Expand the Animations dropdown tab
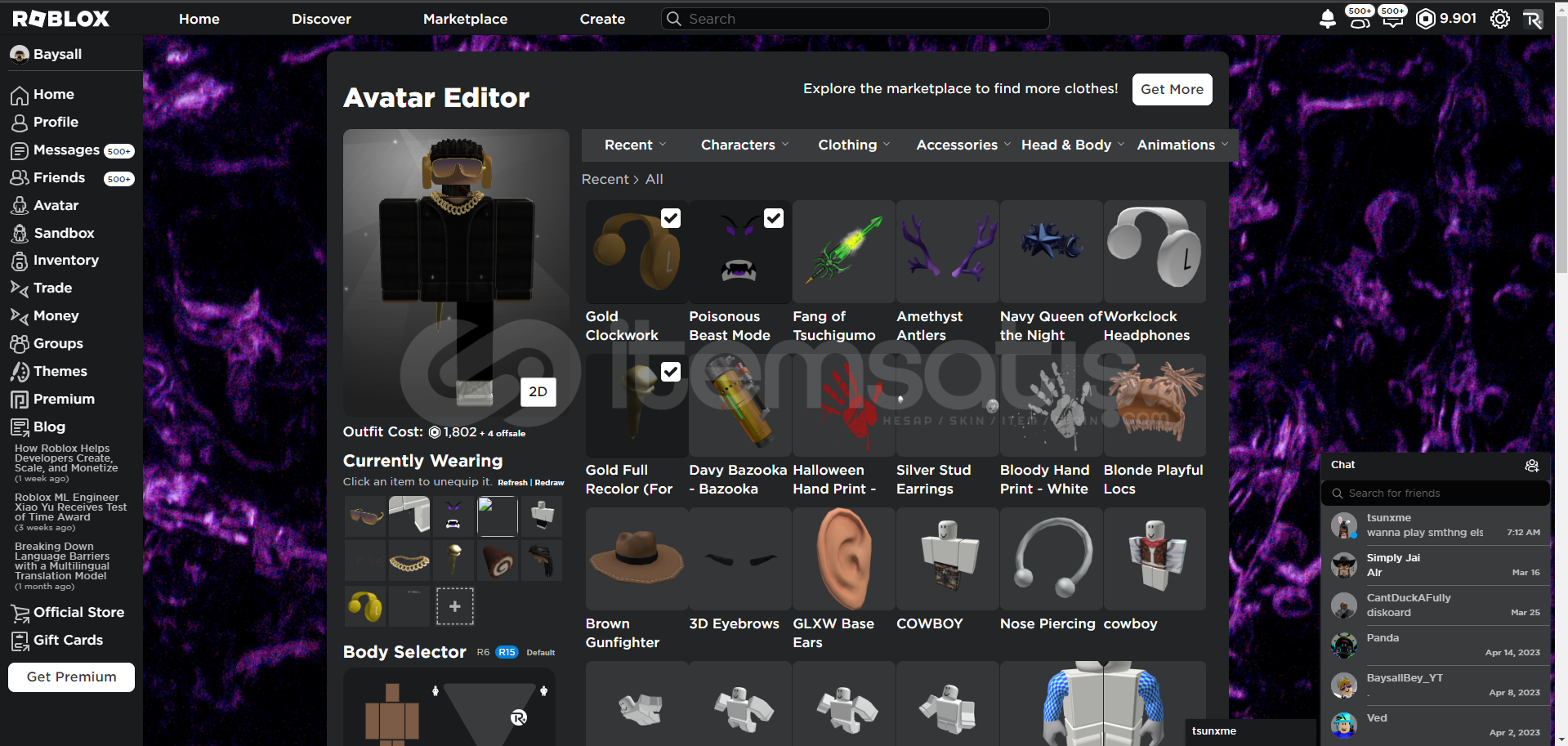This screenshot has width=1568, height=746. point(1182,145)
